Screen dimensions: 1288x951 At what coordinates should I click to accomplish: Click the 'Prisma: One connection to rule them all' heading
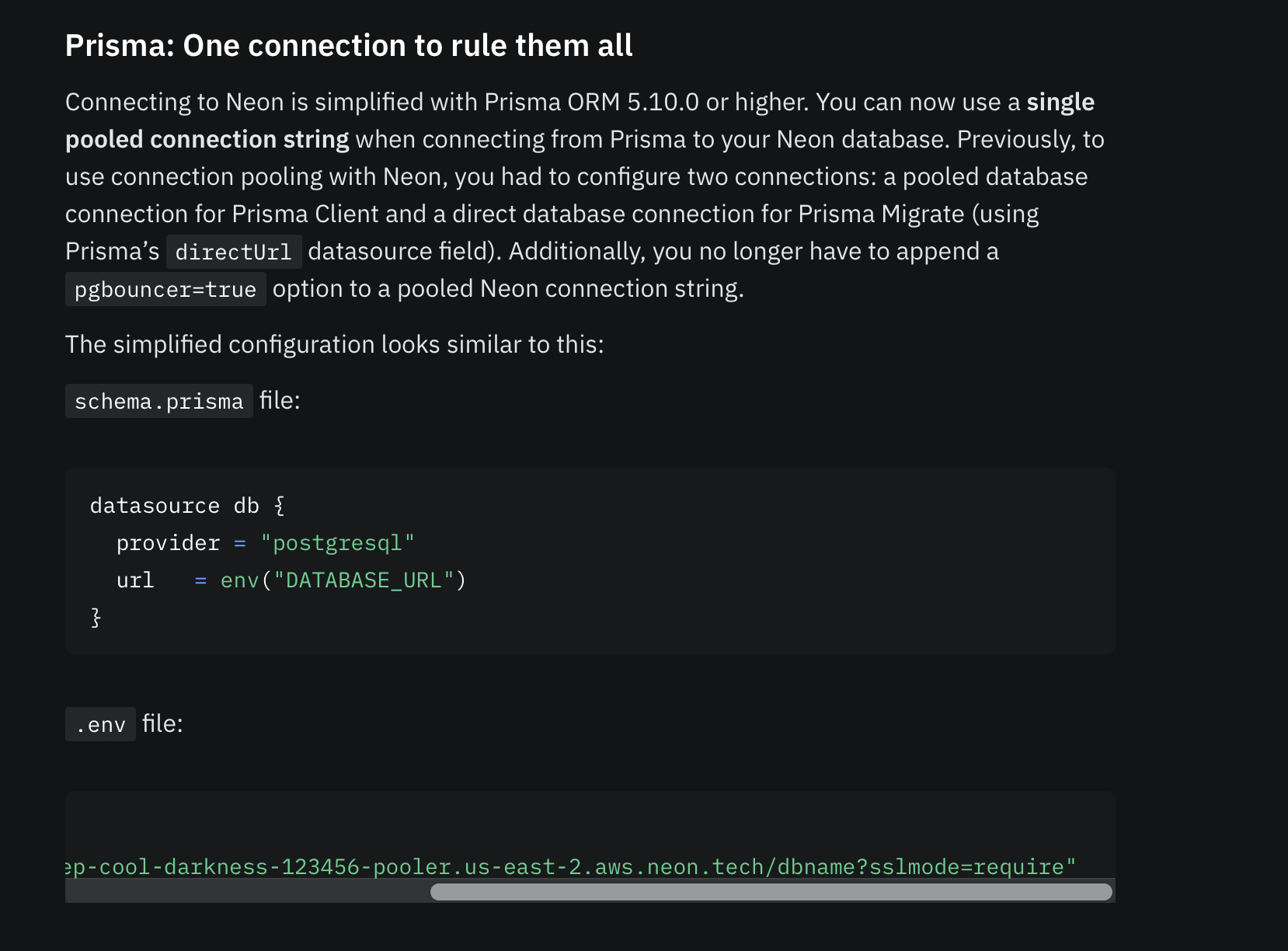[349, 46]
